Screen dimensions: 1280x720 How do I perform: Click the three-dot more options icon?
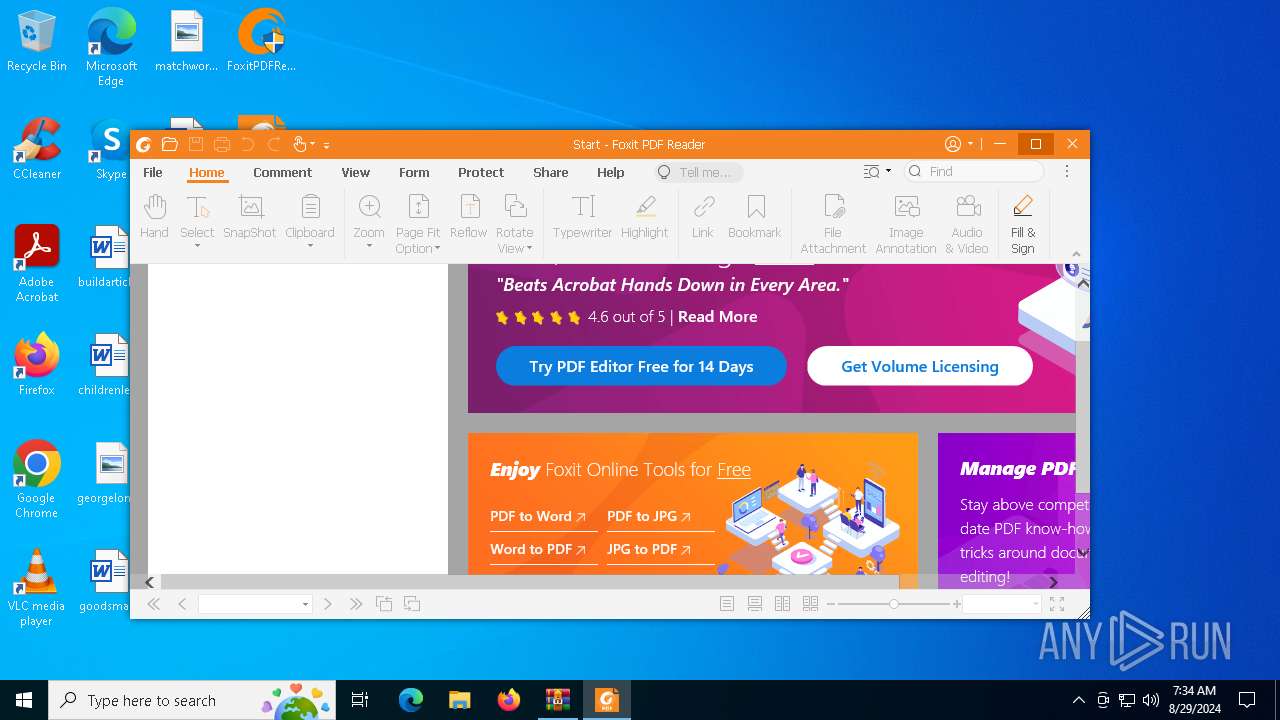click(x=1067, y=172)
